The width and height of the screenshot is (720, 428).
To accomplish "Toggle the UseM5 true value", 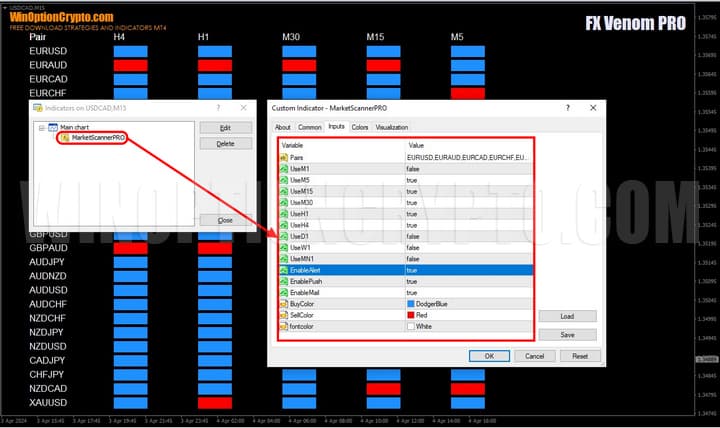I will [469, 180].
